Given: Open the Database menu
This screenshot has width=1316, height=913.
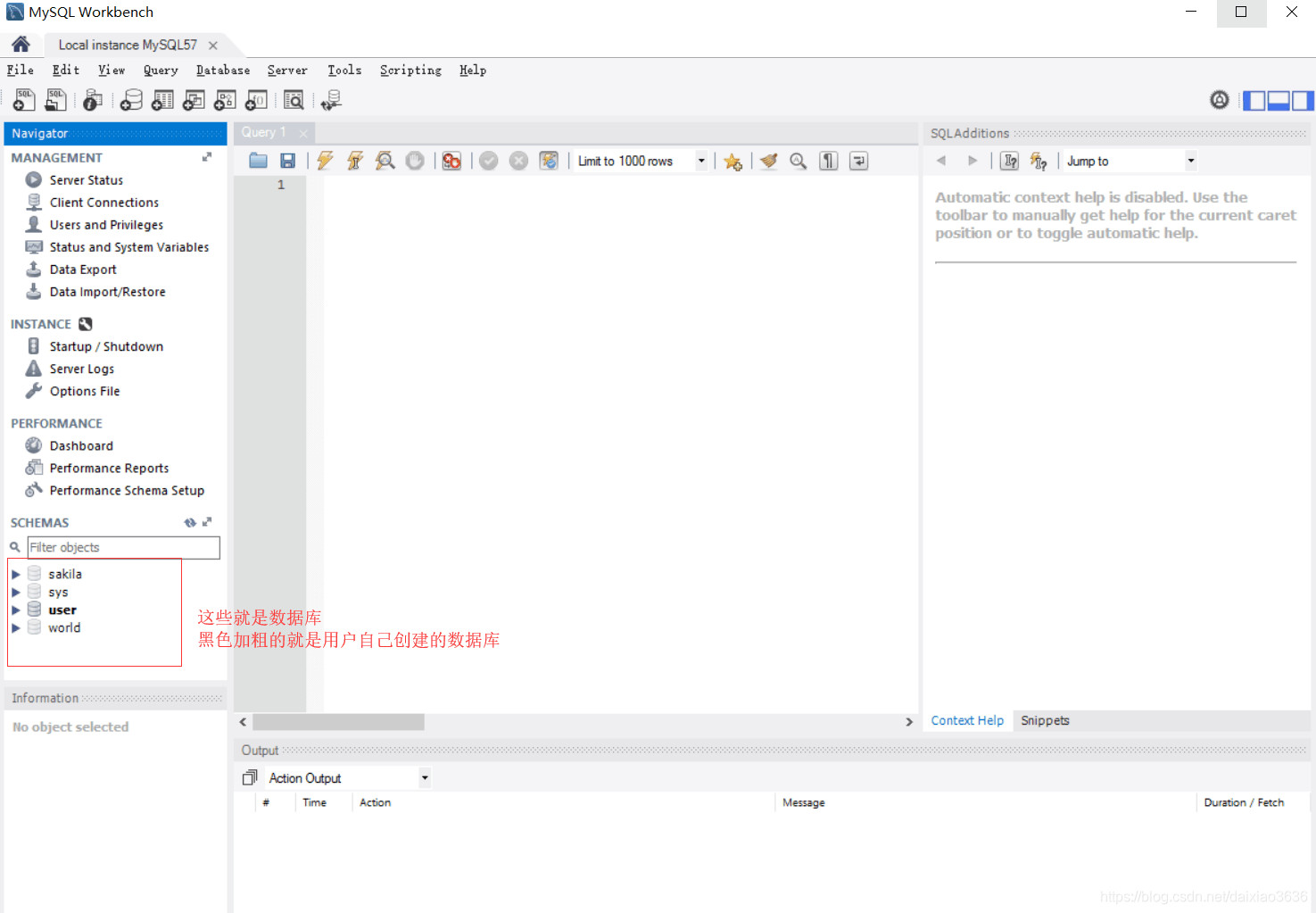Looking at the screenshot, I should coord(223,71).
